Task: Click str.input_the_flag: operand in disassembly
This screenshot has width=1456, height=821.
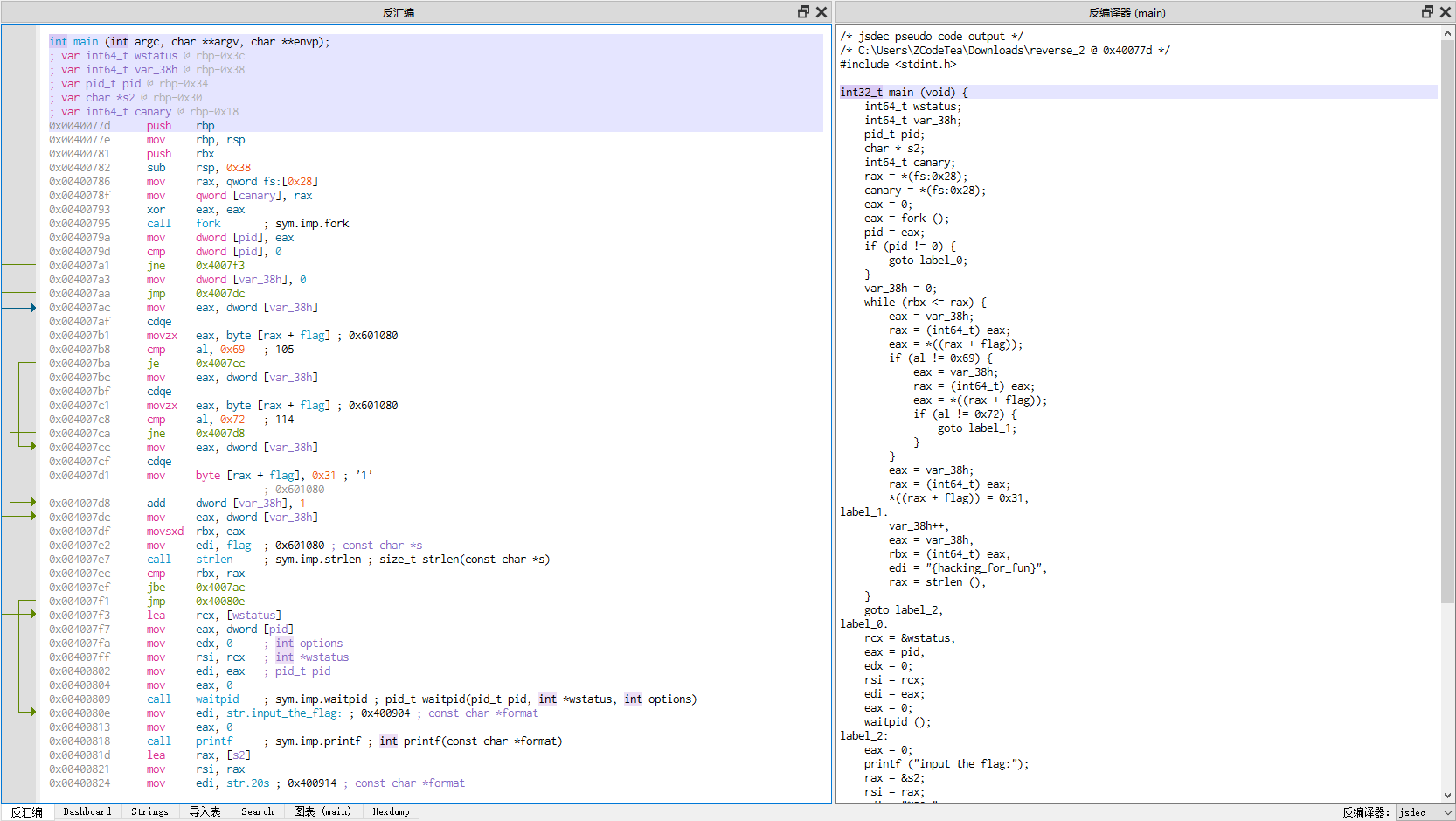Action: click(x=284, y=713)
